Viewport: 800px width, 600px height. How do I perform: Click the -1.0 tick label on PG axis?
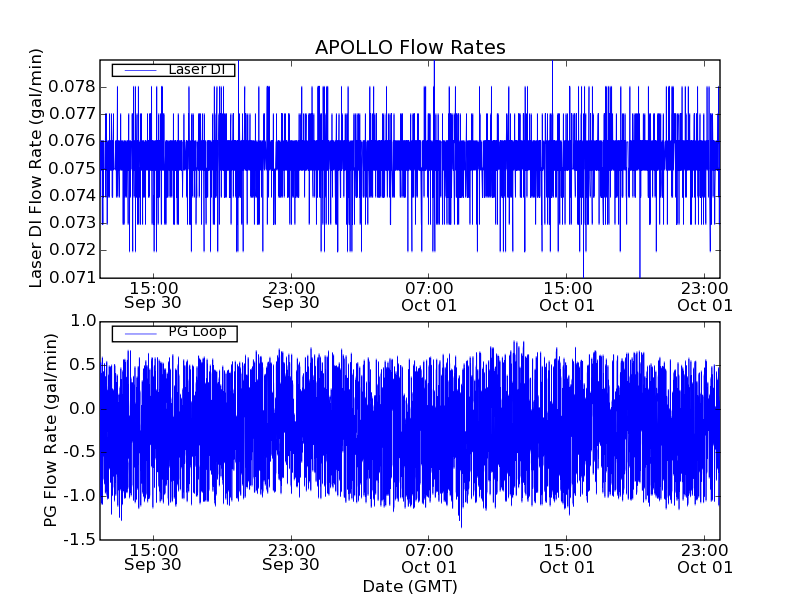tap(80, 496)
